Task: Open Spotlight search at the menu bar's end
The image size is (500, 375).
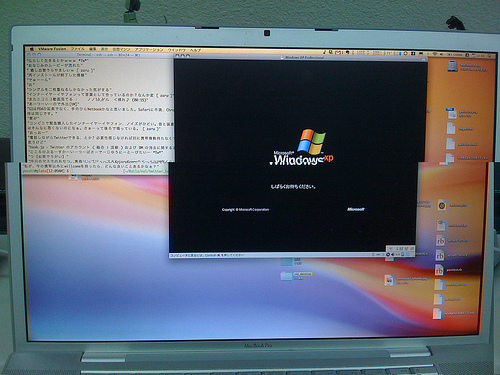Action: [x=490, y=56]
